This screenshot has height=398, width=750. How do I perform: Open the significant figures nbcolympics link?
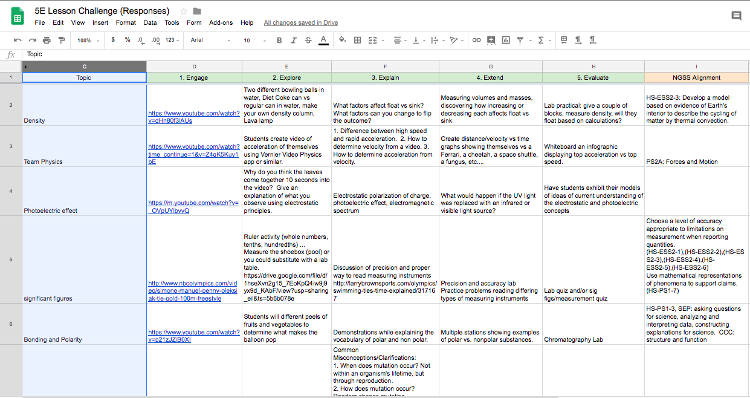click(x=193, y=291)
